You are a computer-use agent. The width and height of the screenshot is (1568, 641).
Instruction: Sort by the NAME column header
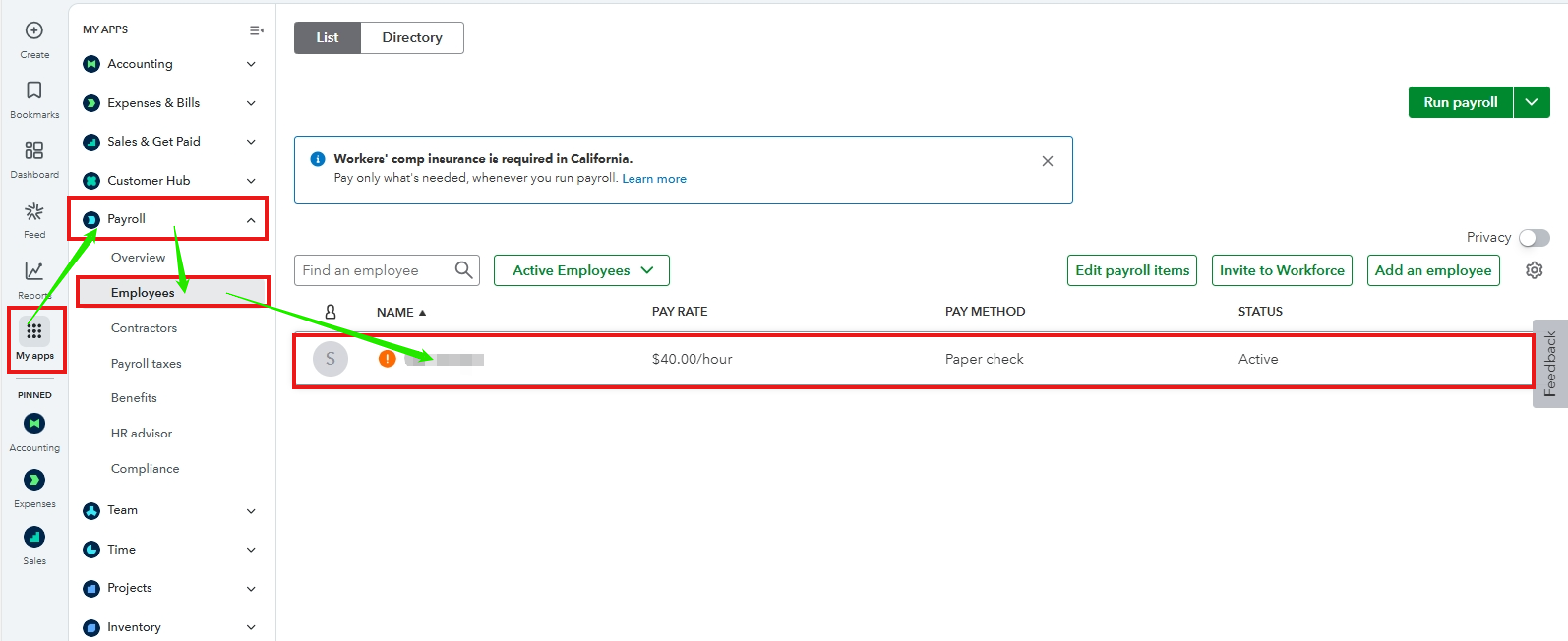coord(401,313)
